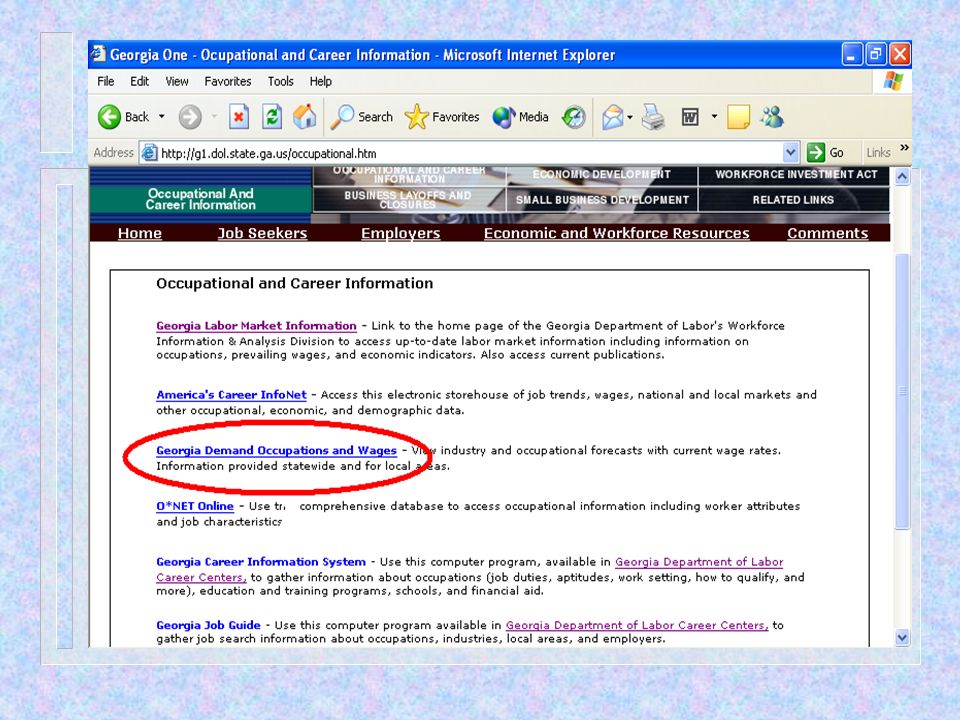Open the Back history dropdown arrow
Image resolution: width=960 pixels, height=720 pixels.
point(162,116)
